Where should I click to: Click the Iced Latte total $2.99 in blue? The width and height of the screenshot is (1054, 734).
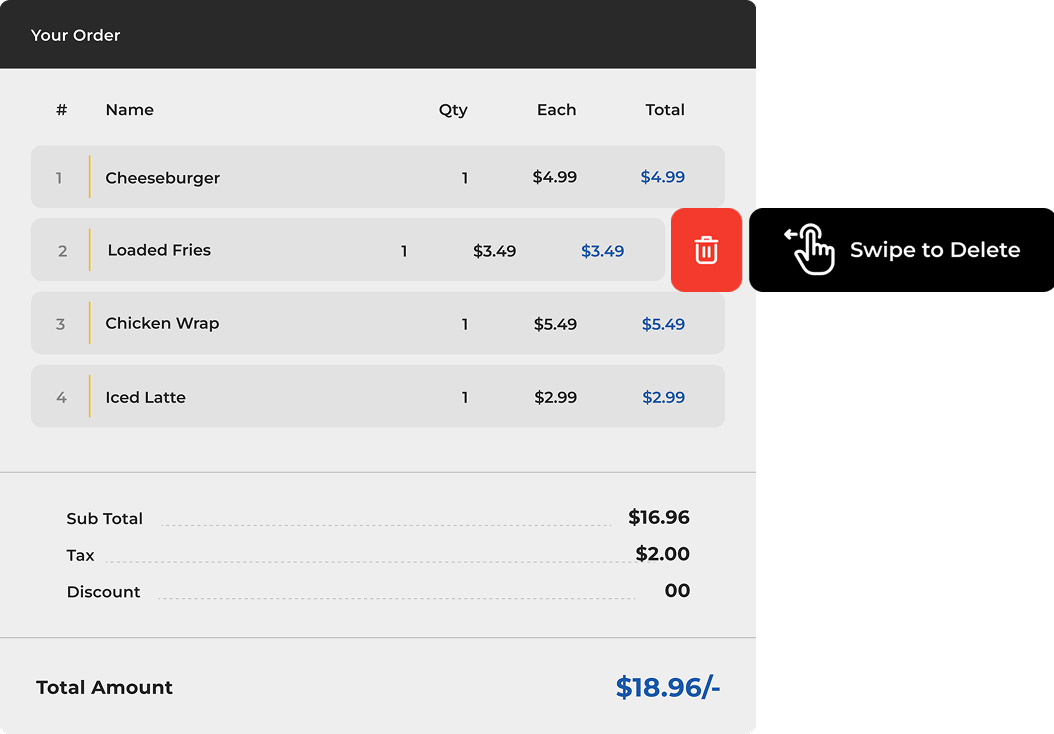point(663,397)
